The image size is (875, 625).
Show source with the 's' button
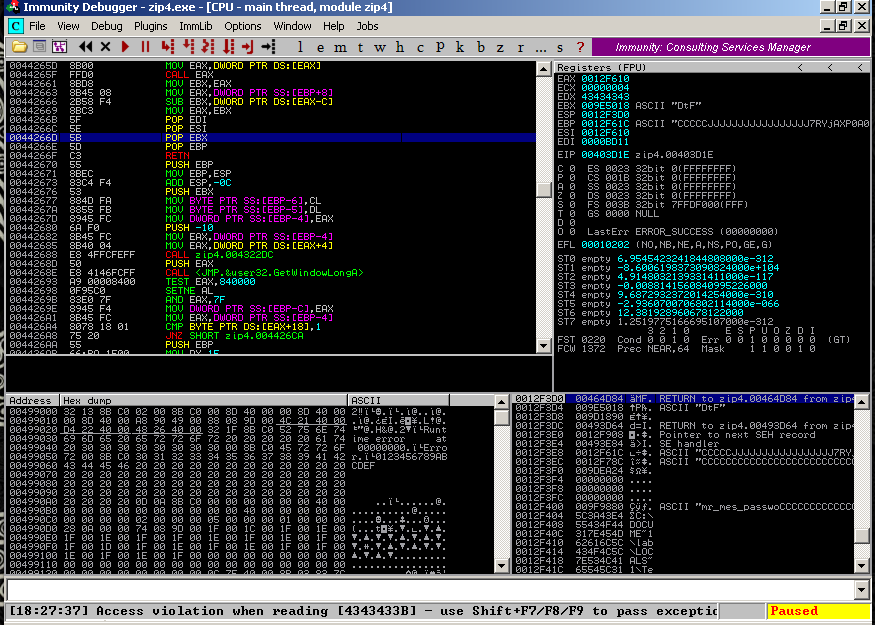tap(560, 47)
